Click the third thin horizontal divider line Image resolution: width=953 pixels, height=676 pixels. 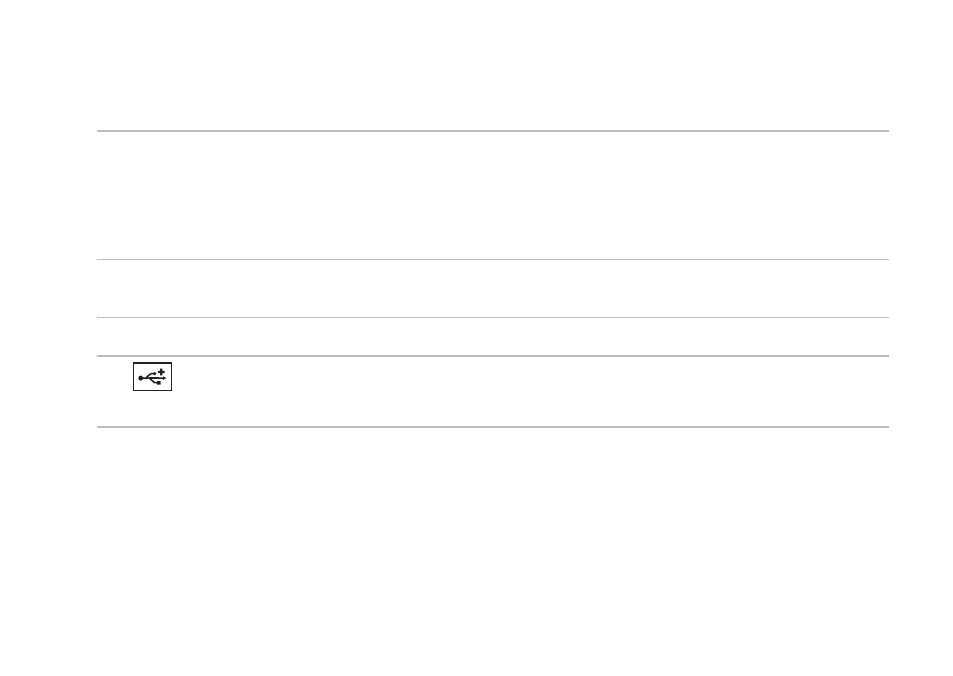(x=493, y=317)
